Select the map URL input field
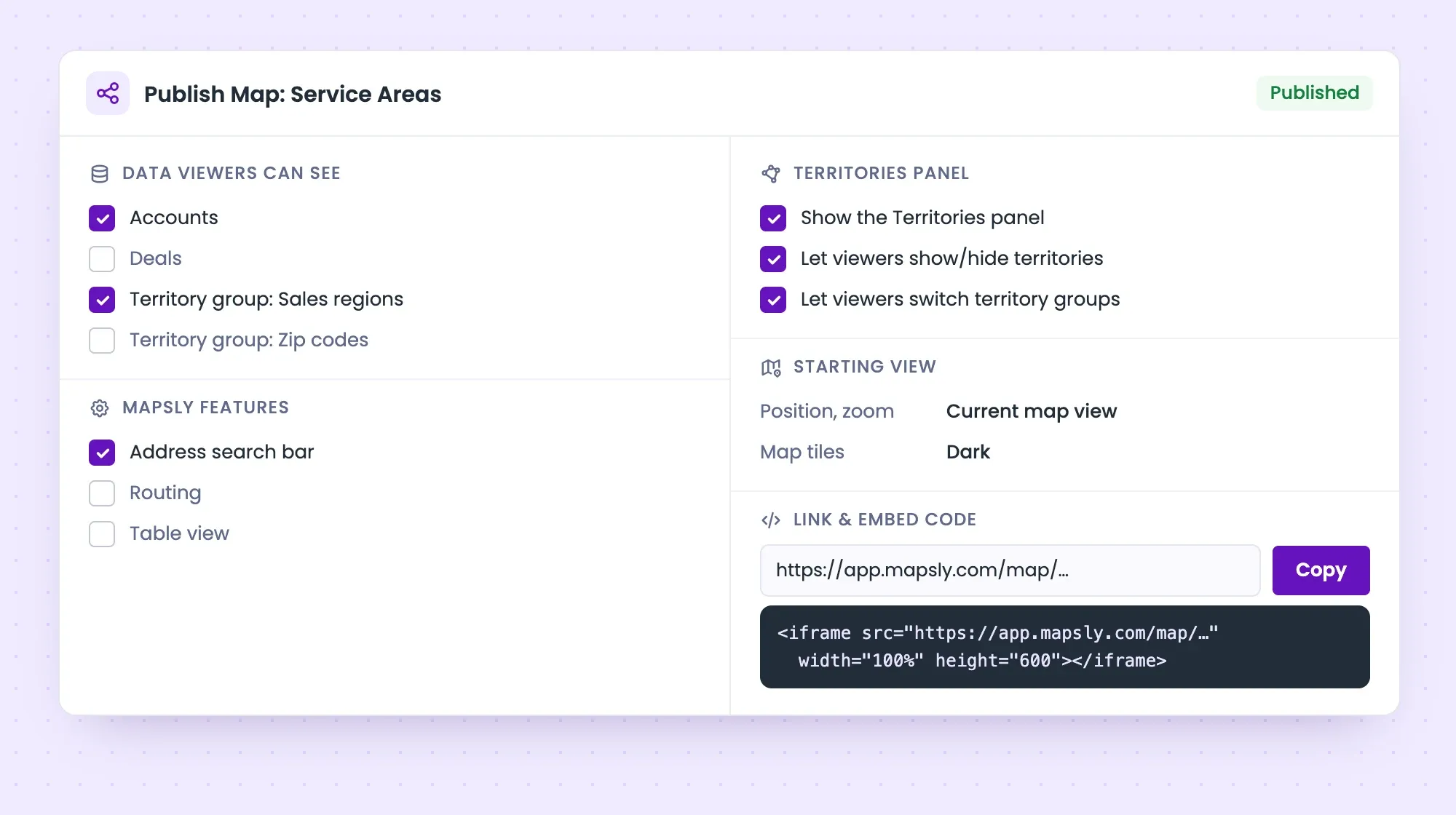Viewport: 1456px width, 815px height. 1010,570
